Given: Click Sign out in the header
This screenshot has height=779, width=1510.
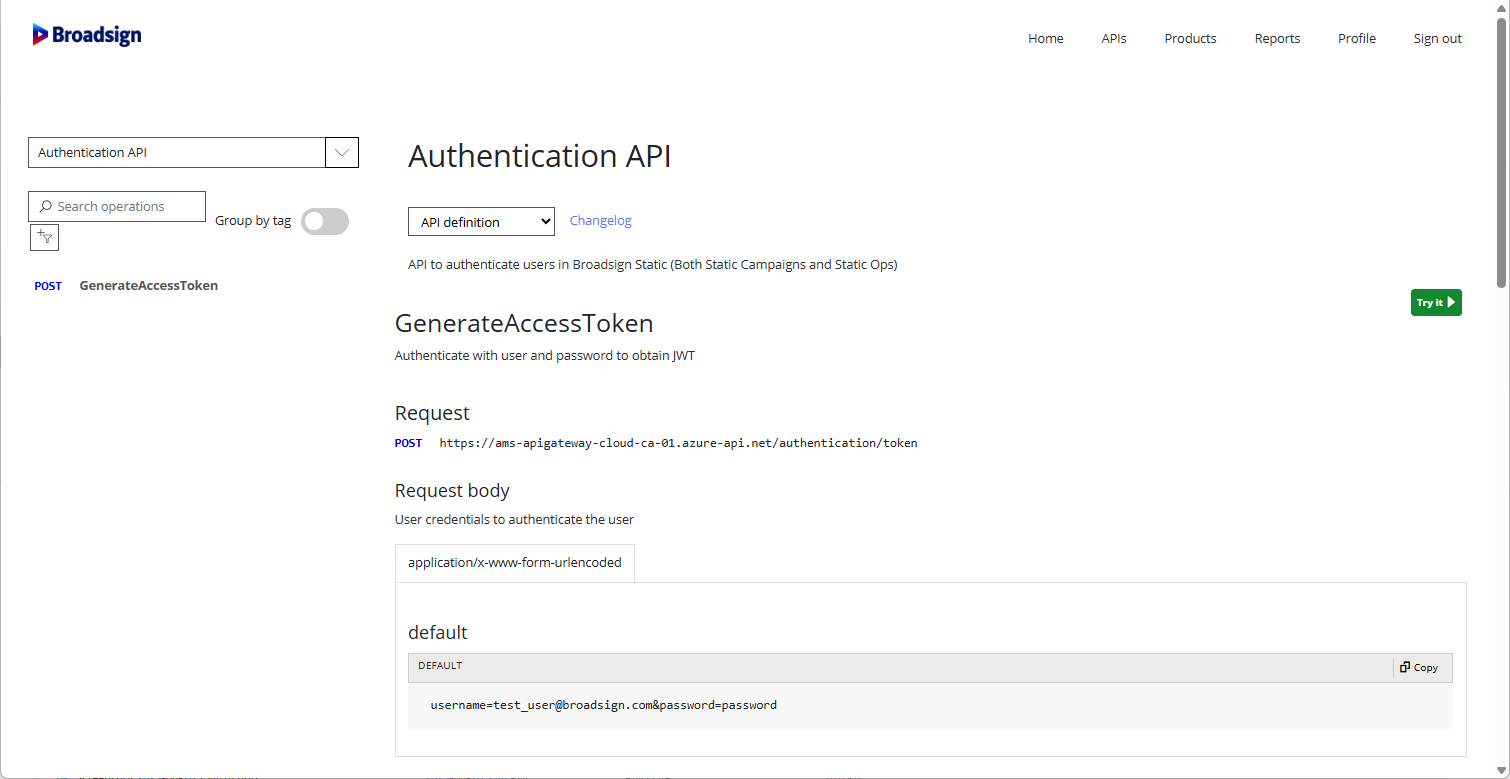Looking at the screenshot, I should point(1437,39).
